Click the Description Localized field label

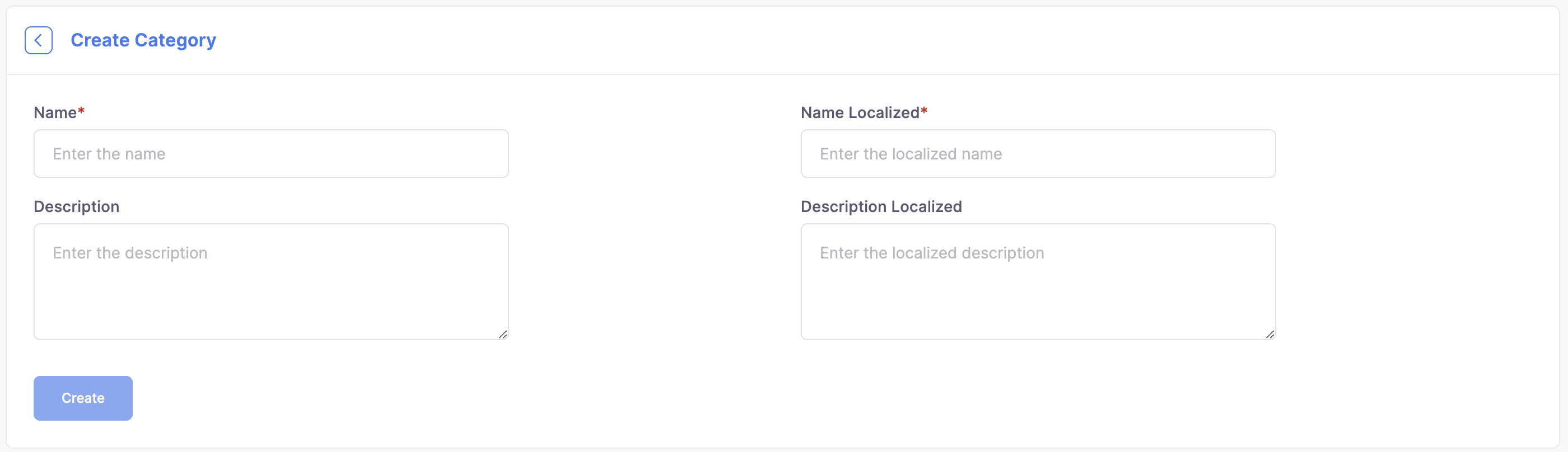(x=881, y=207)
